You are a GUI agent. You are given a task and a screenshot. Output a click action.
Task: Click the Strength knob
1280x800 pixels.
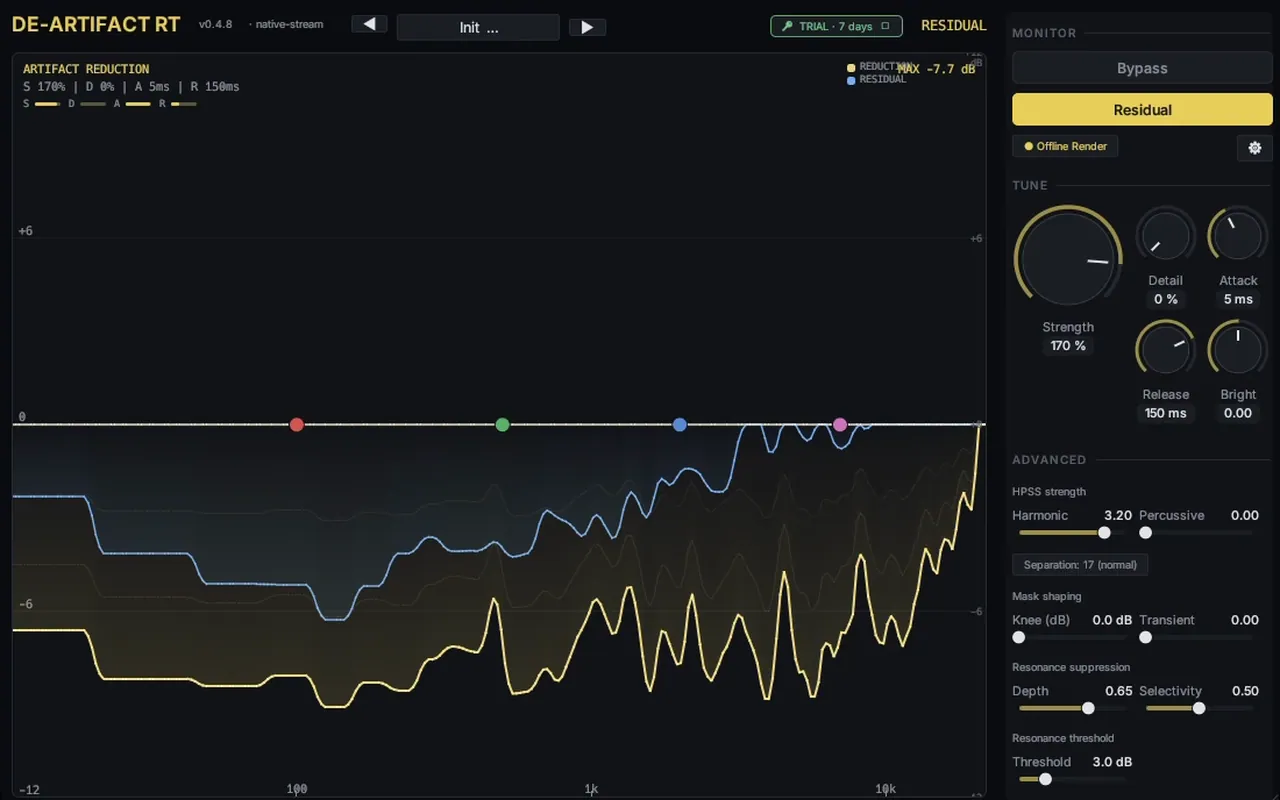point(1068,258)
